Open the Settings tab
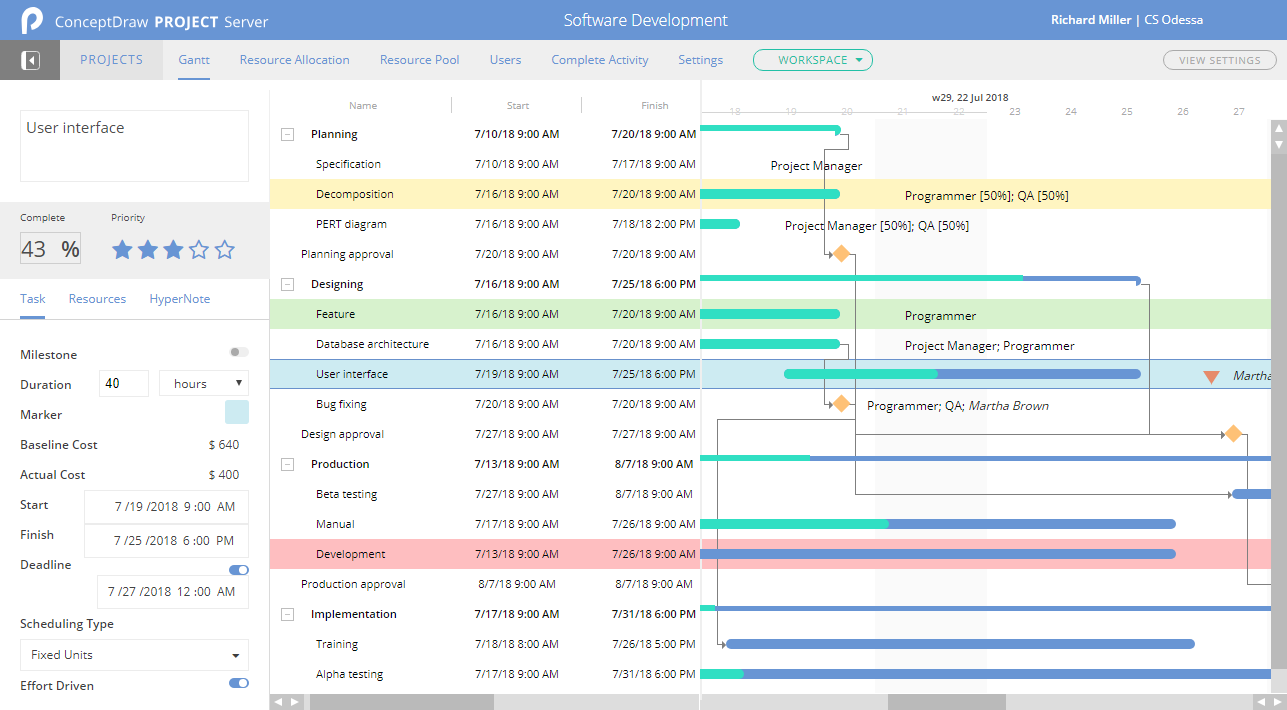Image resolution: width=1287 pixels, height=710 pixels. tap(700, 60)
